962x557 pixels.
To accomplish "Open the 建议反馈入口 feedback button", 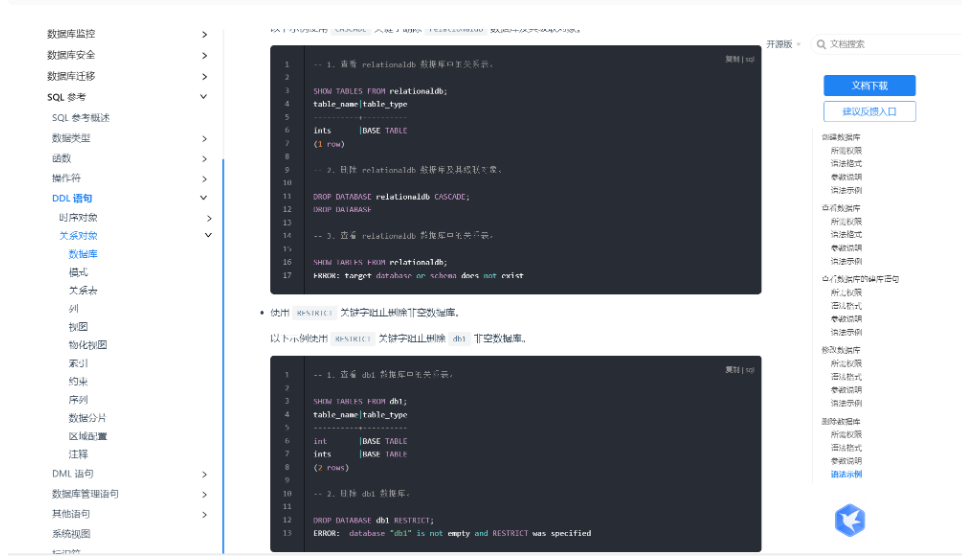I will [869, 111].
